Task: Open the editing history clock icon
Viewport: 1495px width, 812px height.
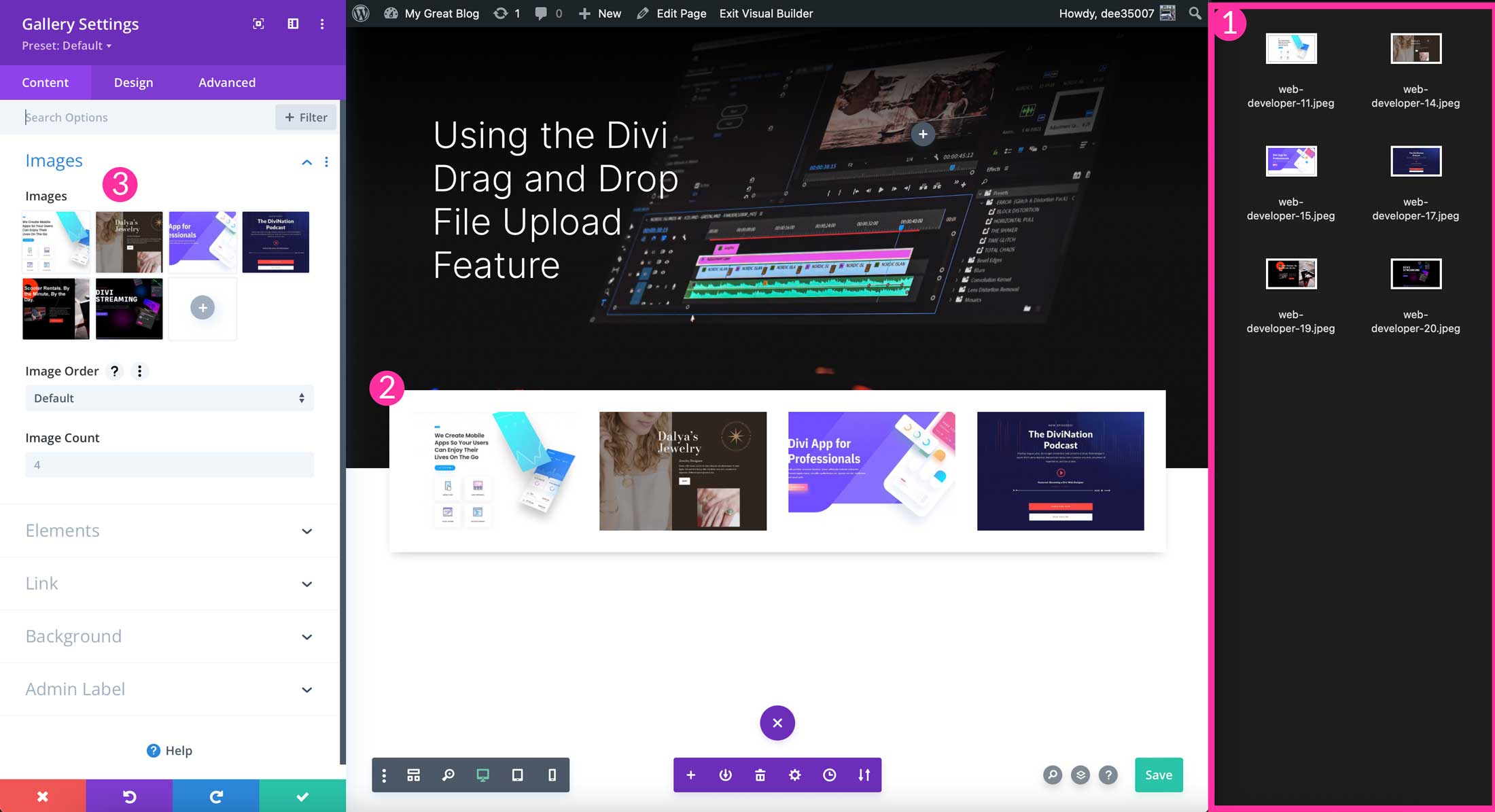Action: [x=829, y=775]
